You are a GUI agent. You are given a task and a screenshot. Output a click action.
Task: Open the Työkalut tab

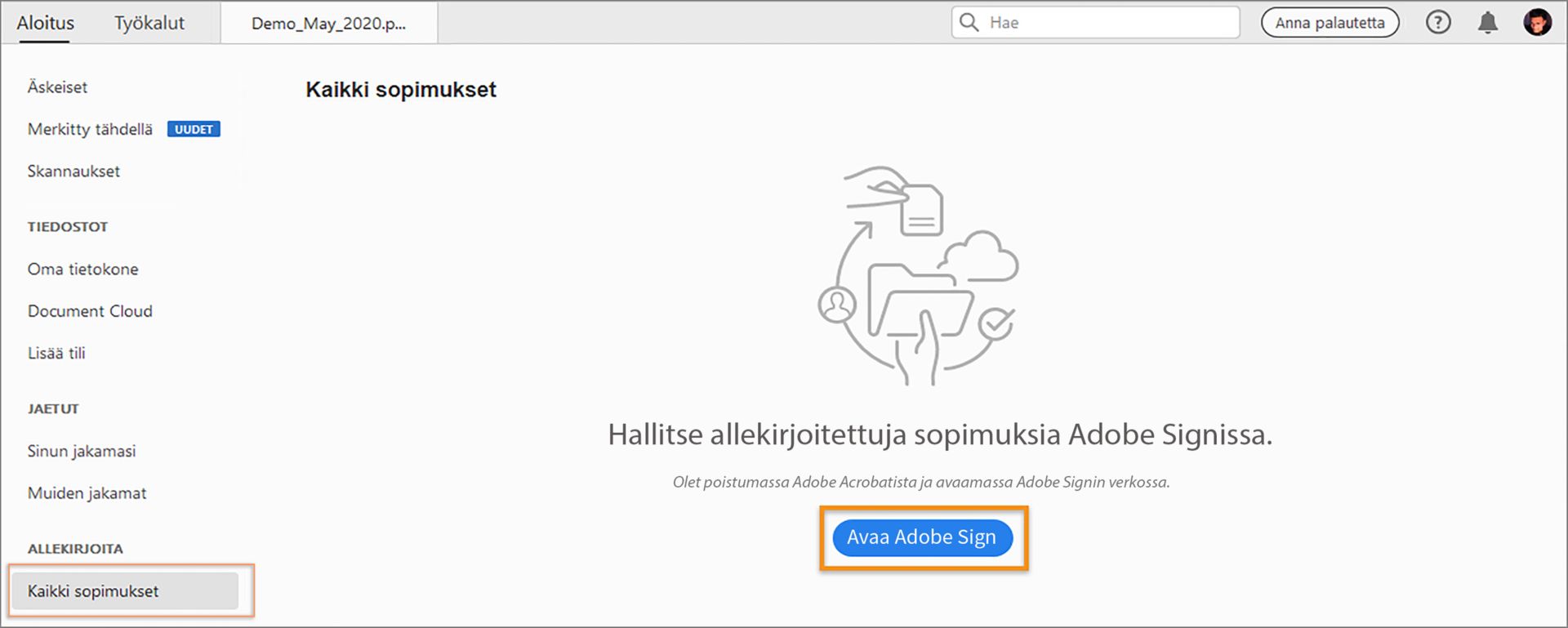pos(149,23)
